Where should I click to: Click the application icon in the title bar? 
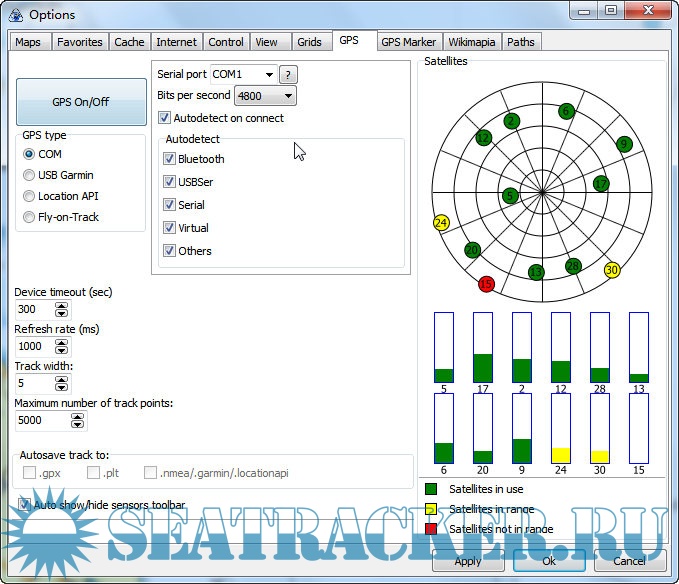(16, 15)
